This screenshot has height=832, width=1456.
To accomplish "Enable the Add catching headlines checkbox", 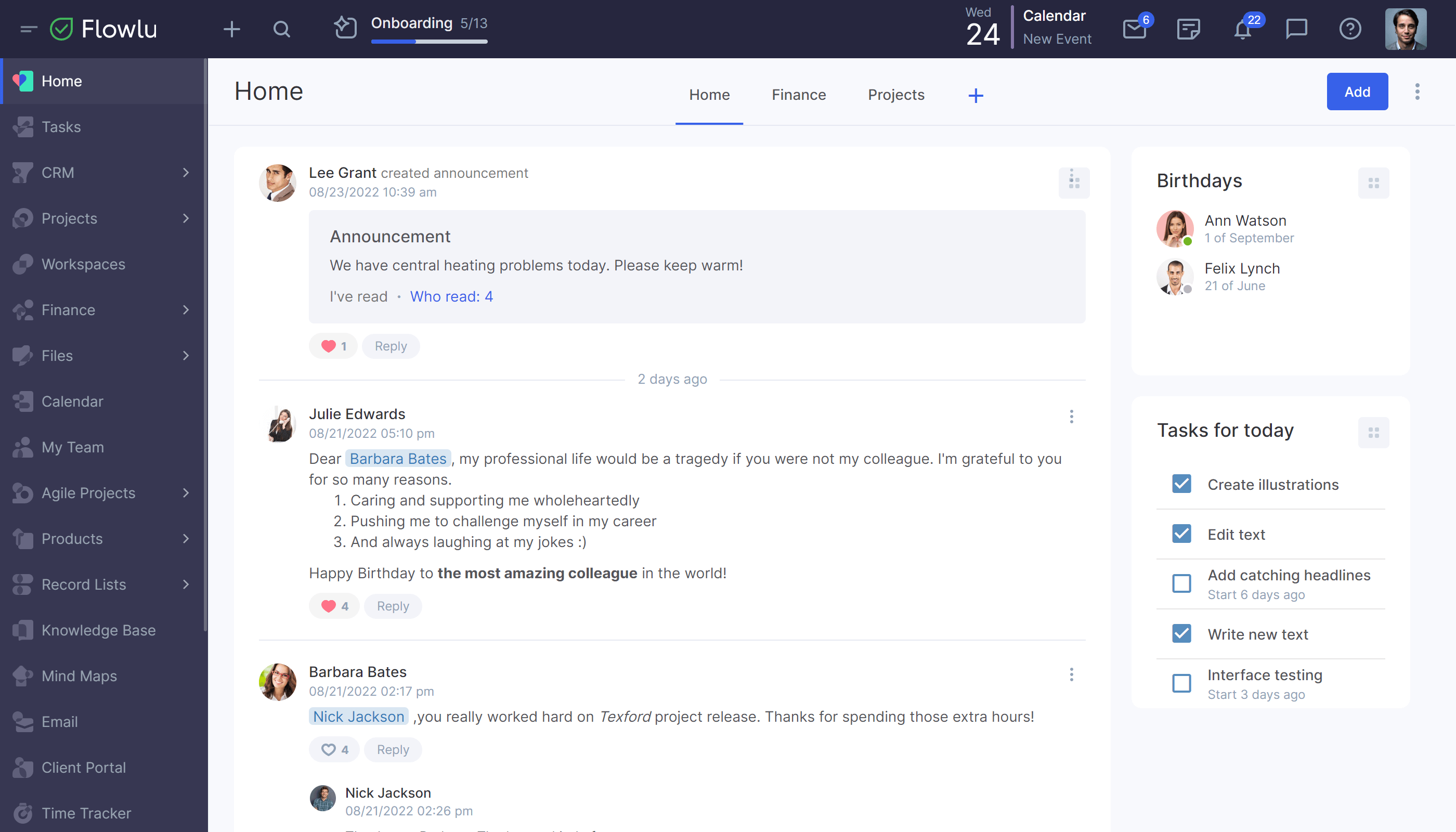I will pyautogui.click(x=1181, y=576).
